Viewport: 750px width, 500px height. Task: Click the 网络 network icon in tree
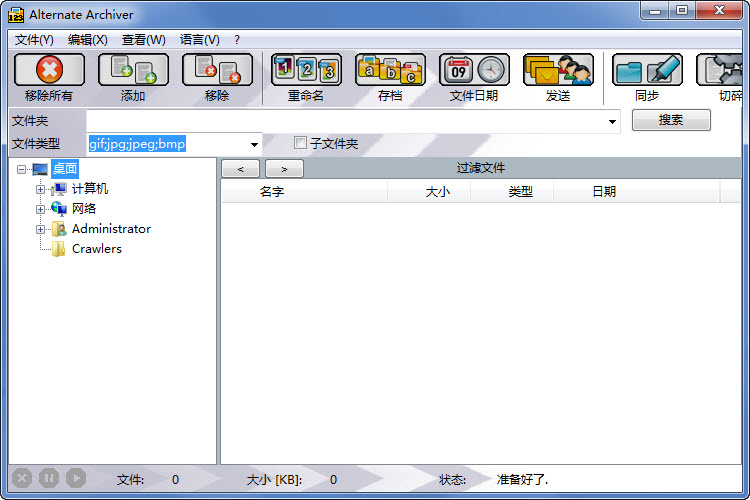tap(59, 209)
